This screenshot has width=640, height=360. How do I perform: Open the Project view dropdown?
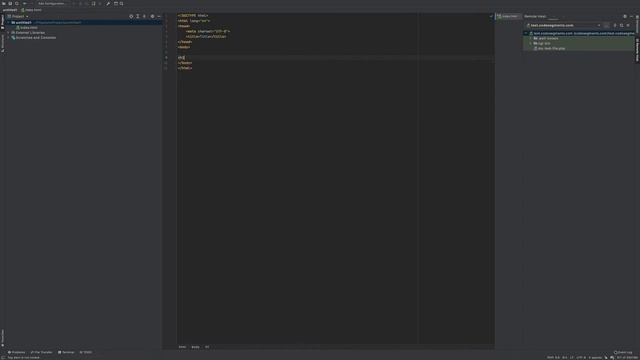coord(18,16)
